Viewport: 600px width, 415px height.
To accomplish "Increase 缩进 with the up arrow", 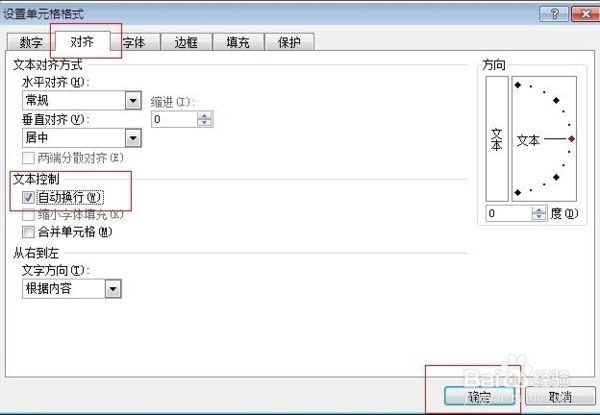I will [x=204, y=116].
